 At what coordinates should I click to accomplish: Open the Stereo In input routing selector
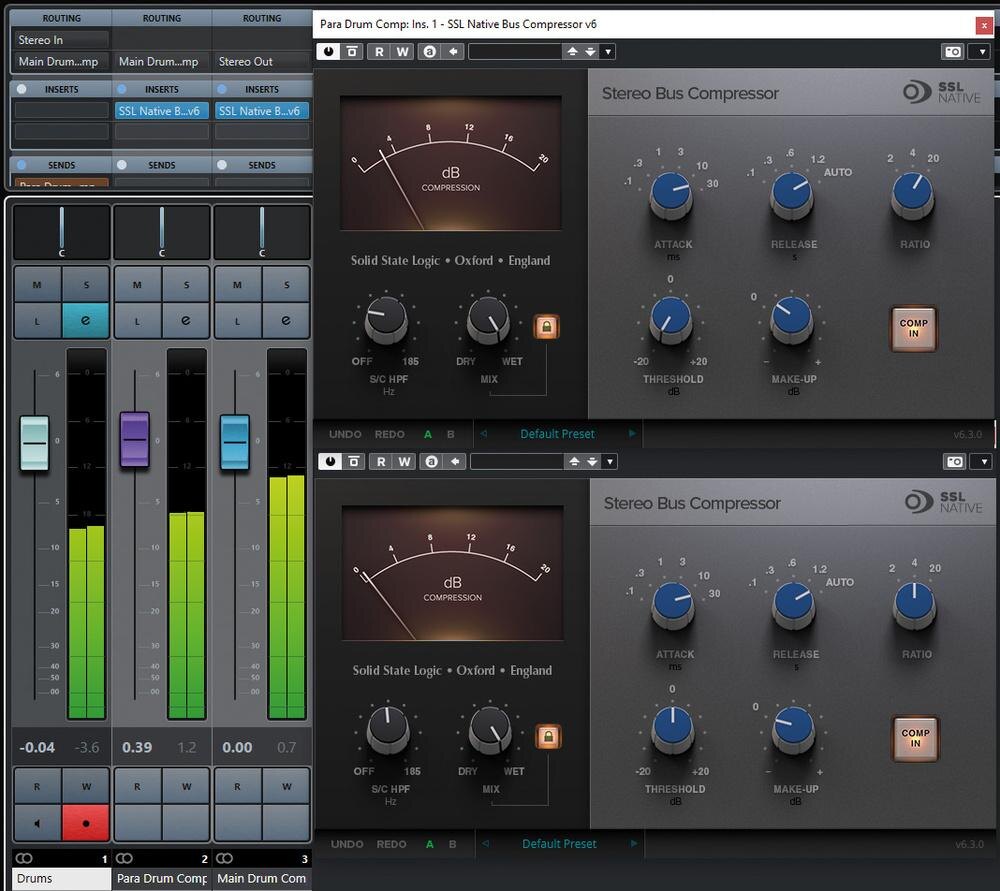(61, 40)
